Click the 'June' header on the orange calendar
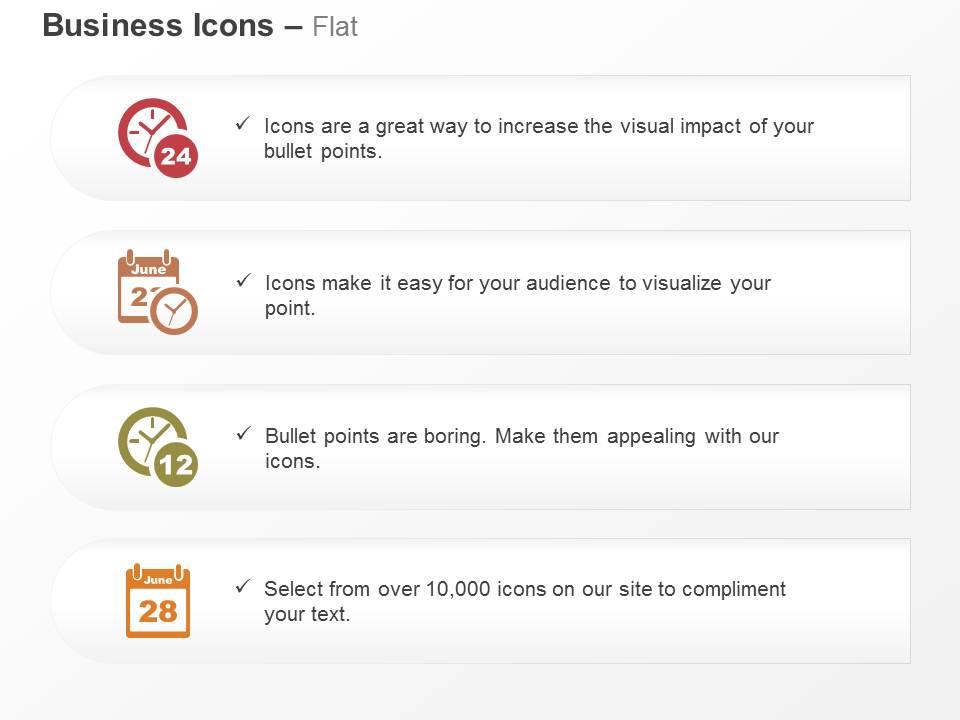 coord(158,580)
